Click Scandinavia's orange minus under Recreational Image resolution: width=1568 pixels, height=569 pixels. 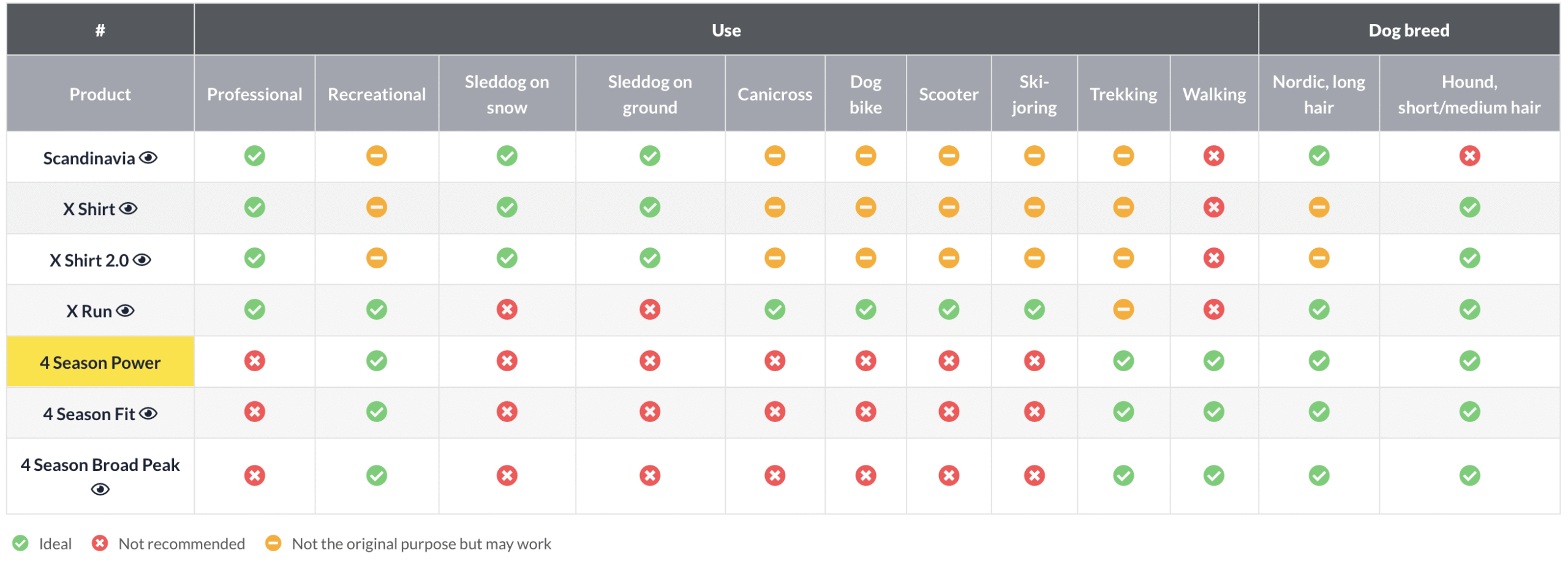pos(377,156)
